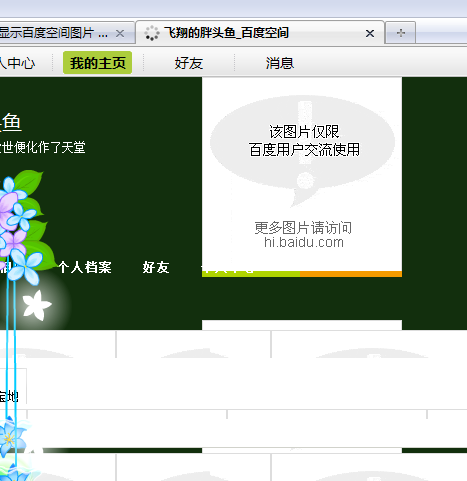Open a new browser tab with plus button
The width and height of the screenshot is (467, 481).
coord(400,33)
